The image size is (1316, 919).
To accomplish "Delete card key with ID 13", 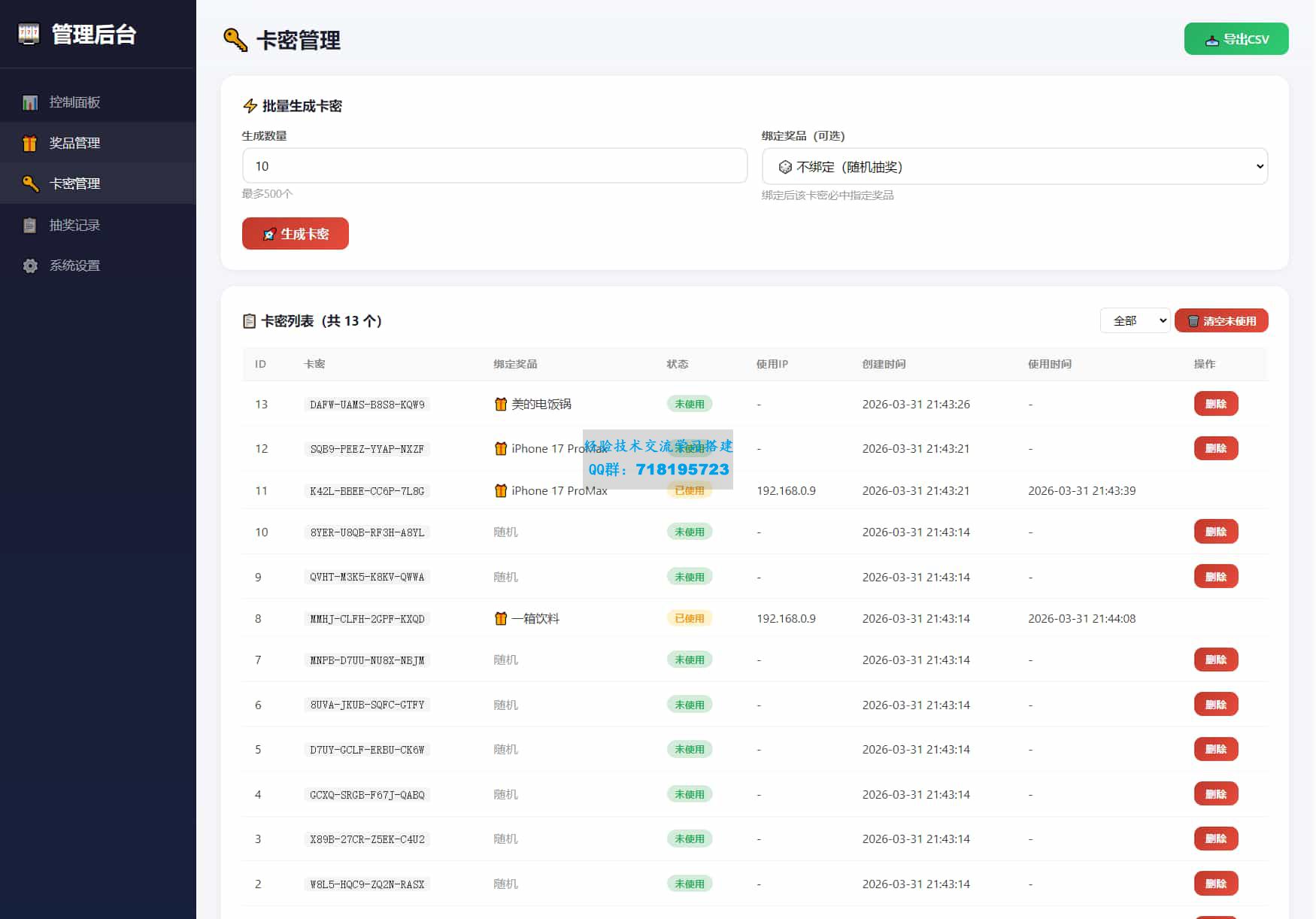I will pos(1216,404).
